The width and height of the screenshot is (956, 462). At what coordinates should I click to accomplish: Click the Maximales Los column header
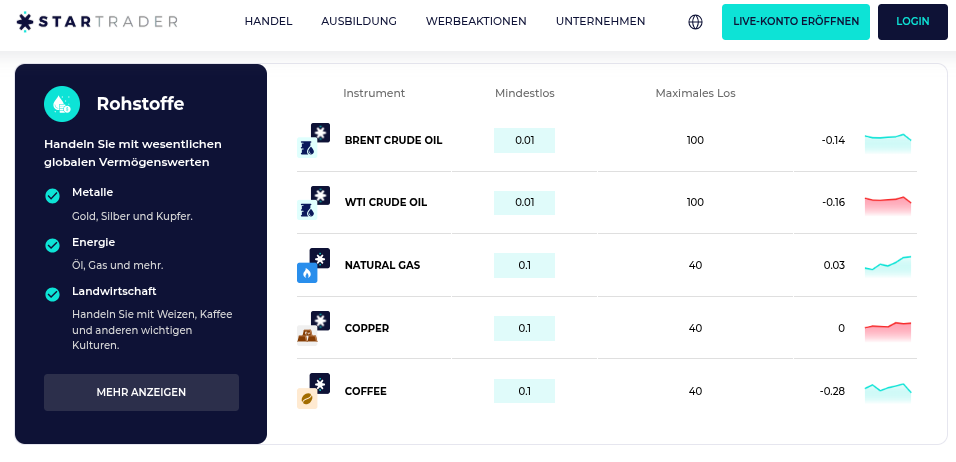(x=696, y=93)
